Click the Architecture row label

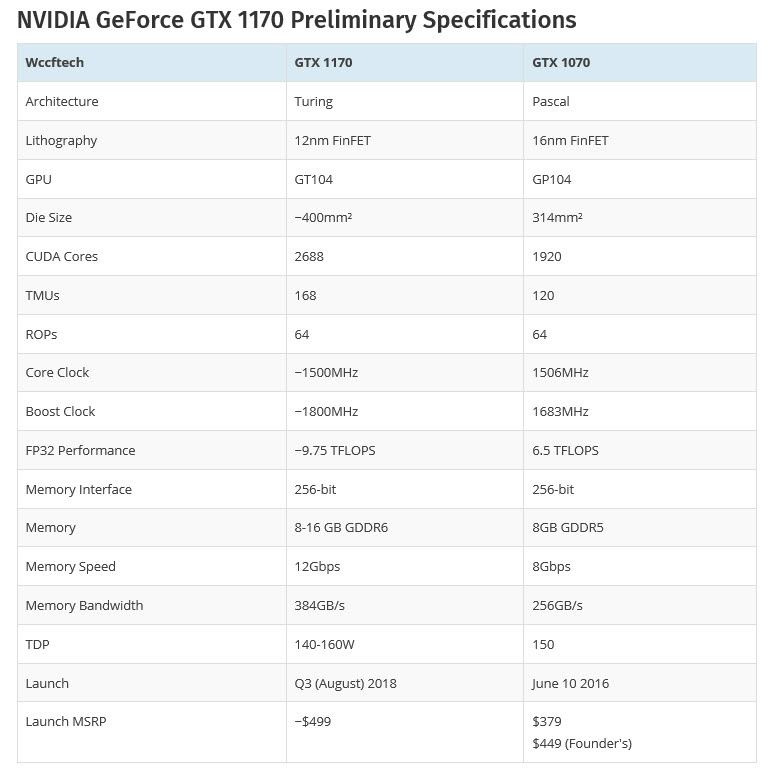click(62, 101)
